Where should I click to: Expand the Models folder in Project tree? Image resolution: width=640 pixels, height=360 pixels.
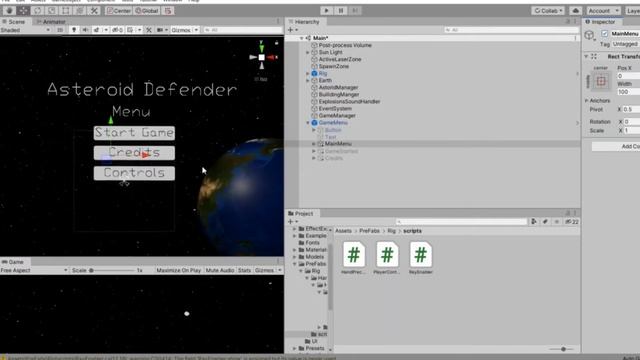[x=295, y=257]
